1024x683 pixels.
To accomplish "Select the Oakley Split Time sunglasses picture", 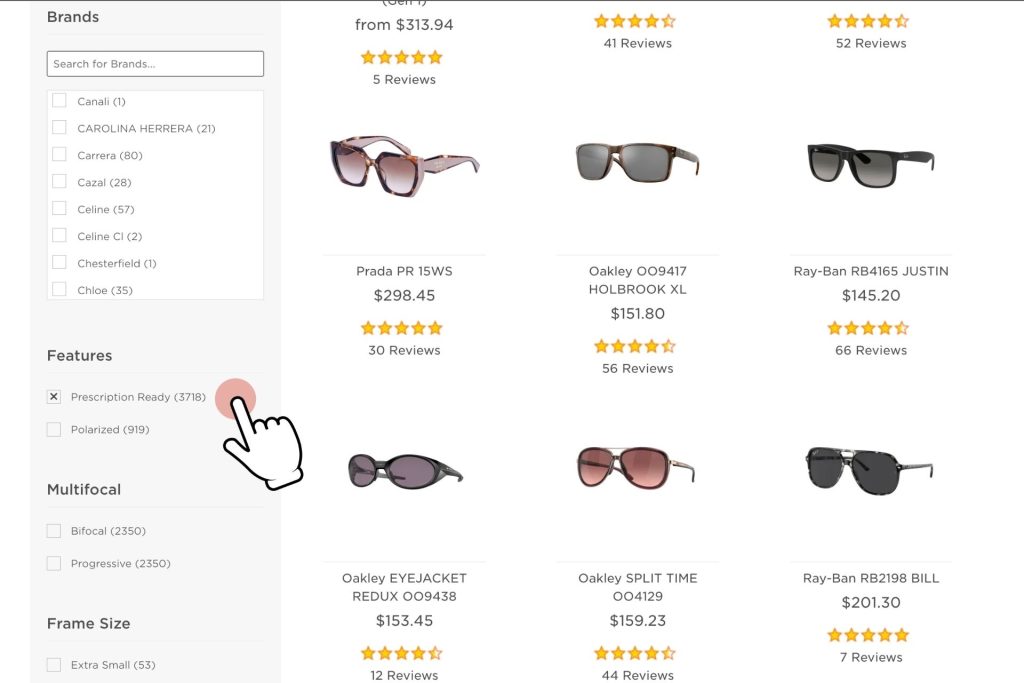I will tap(637, 467).
